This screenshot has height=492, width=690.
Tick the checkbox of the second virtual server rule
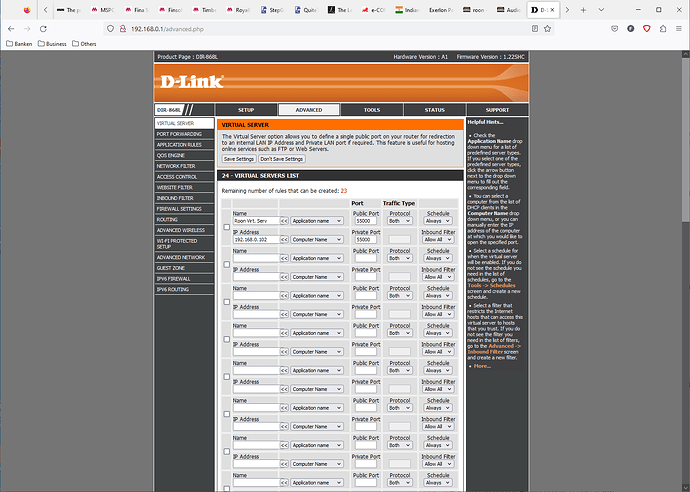(225, 266)
